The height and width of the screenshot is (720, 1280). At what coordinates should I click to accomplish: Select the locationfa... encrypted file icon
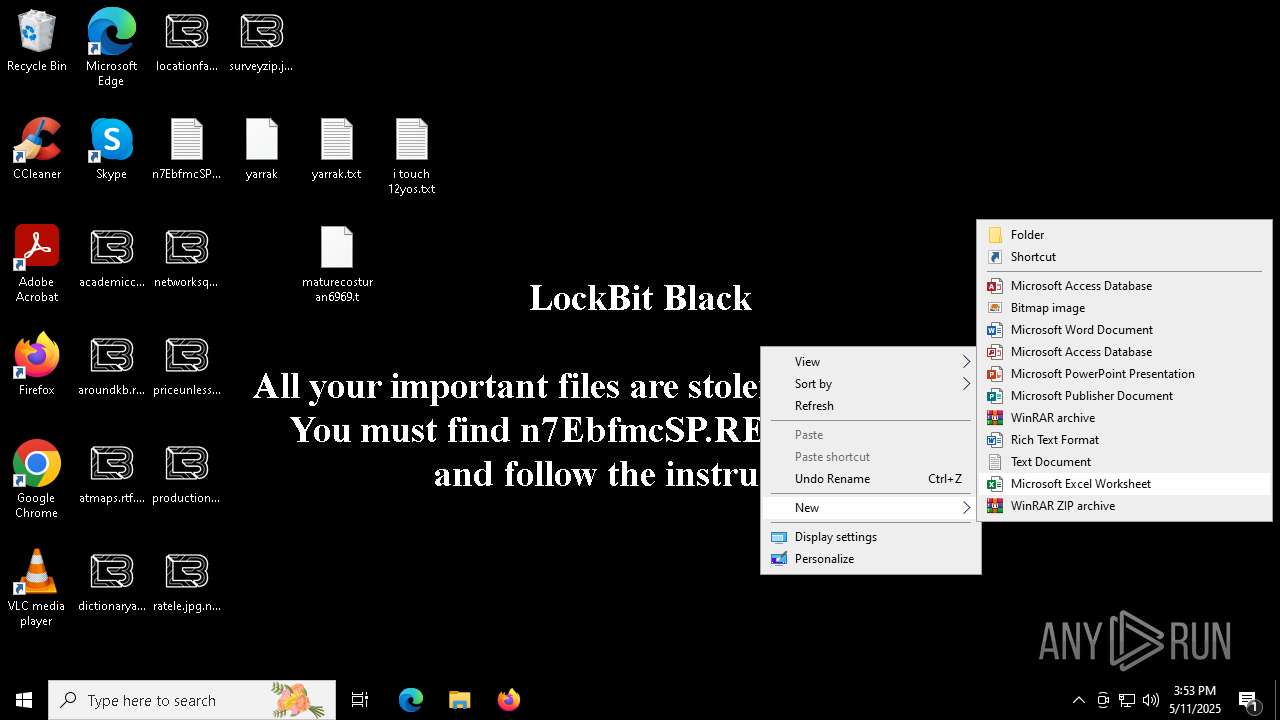(186, 42)
